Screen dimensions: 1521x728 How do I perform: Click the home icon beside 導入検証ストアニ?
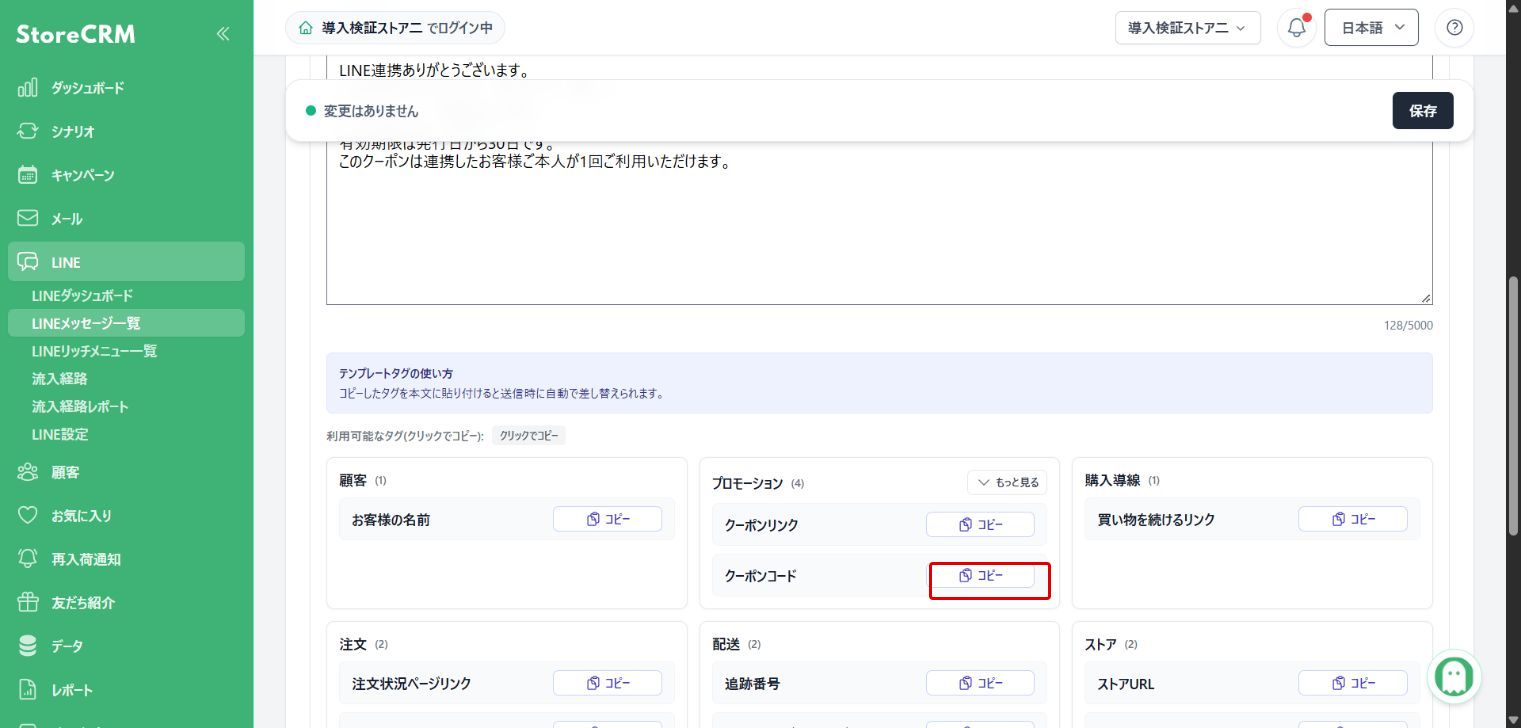306,28
